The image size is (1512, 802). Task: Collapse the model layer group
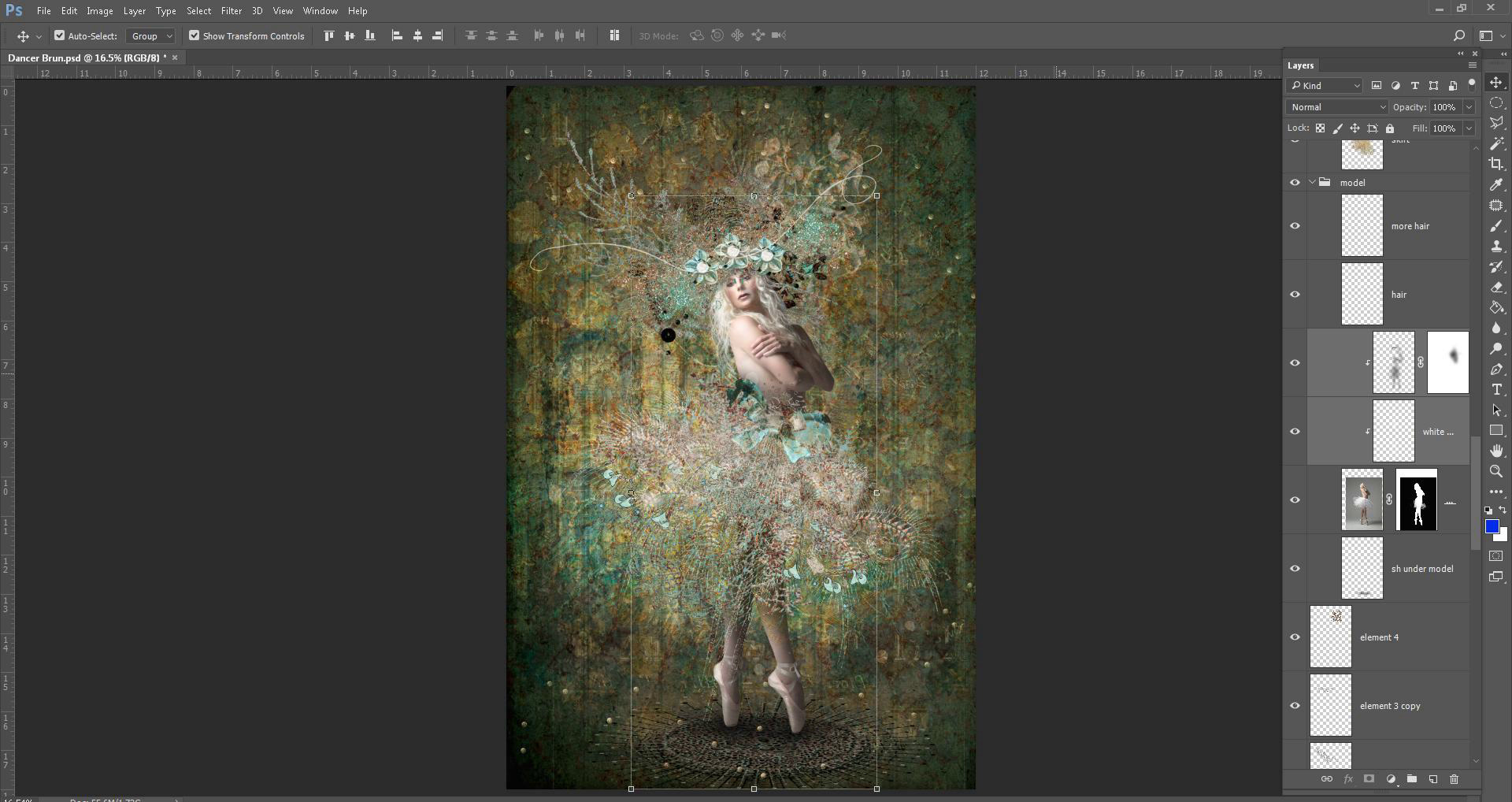tap(1312, 183)
